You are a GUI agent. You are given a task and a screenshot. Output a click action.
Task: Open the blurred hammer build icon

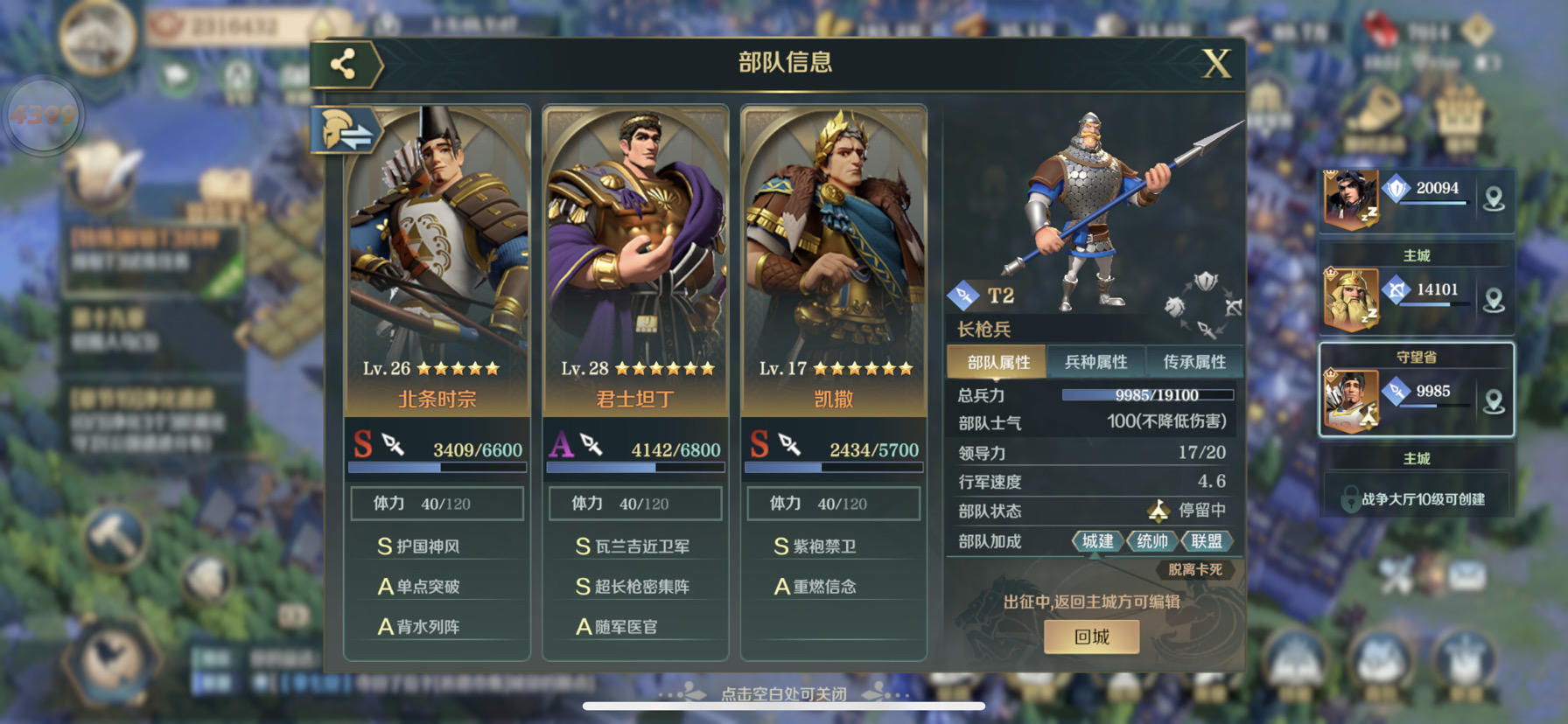(x=114, y=536)
